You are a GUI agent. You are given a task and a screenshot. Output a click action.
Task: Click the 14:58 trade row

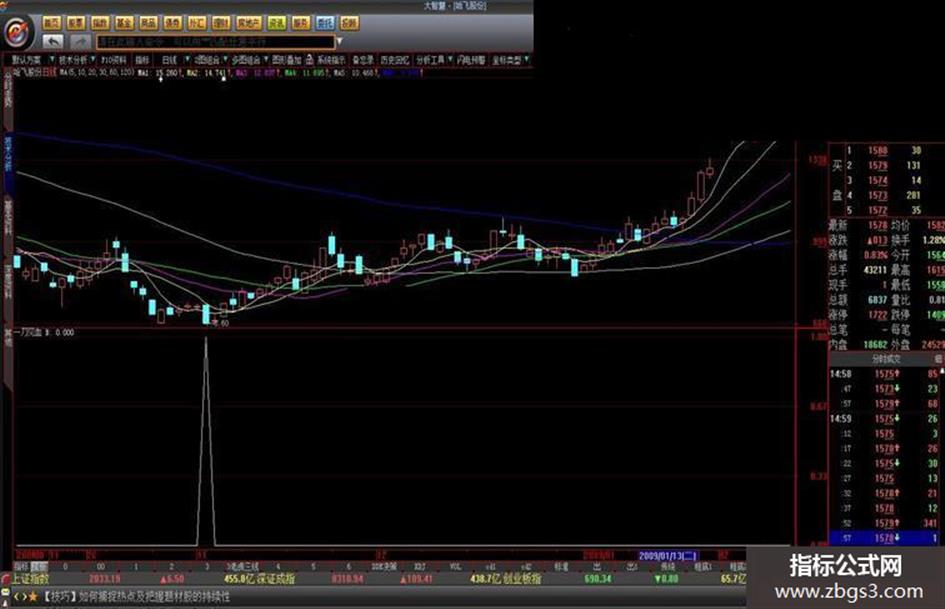[886, 374]
